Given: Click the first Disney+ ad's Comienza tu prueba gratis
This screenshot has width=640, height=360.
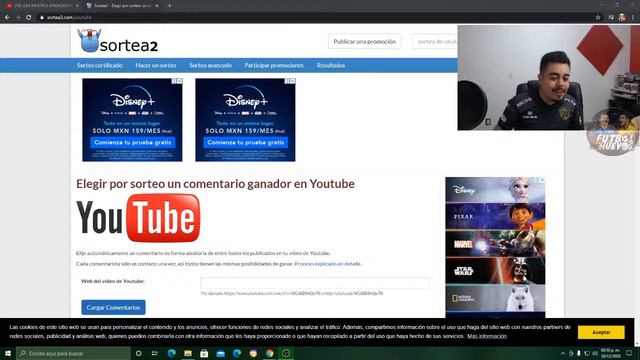Looking at the screenshot, I should pos(133,142).
